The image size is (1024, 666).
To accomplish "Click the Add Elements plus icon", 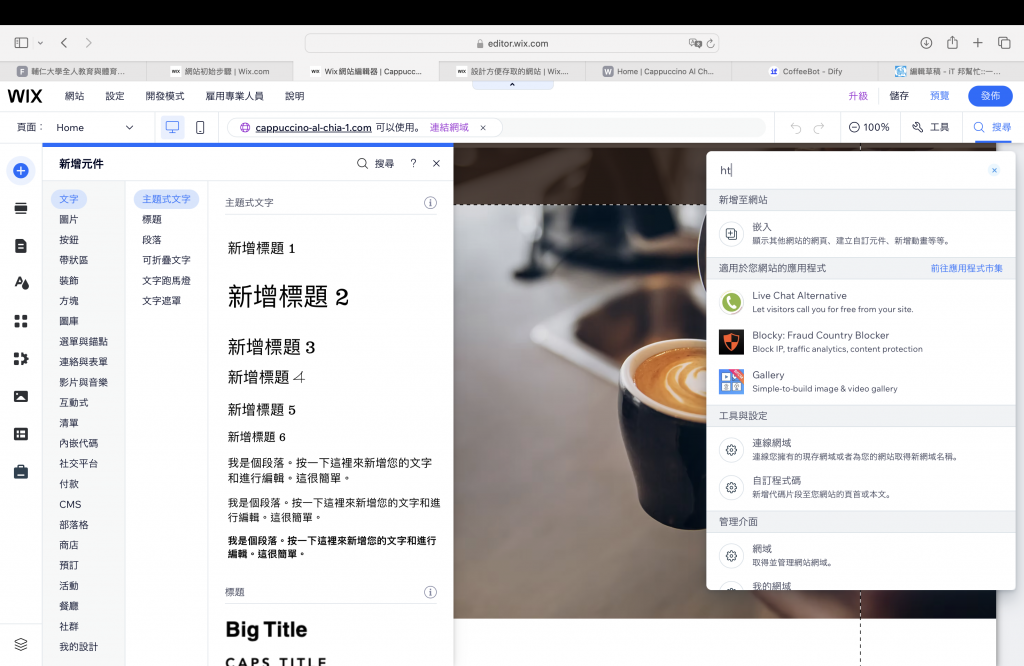I will (21, 170).
